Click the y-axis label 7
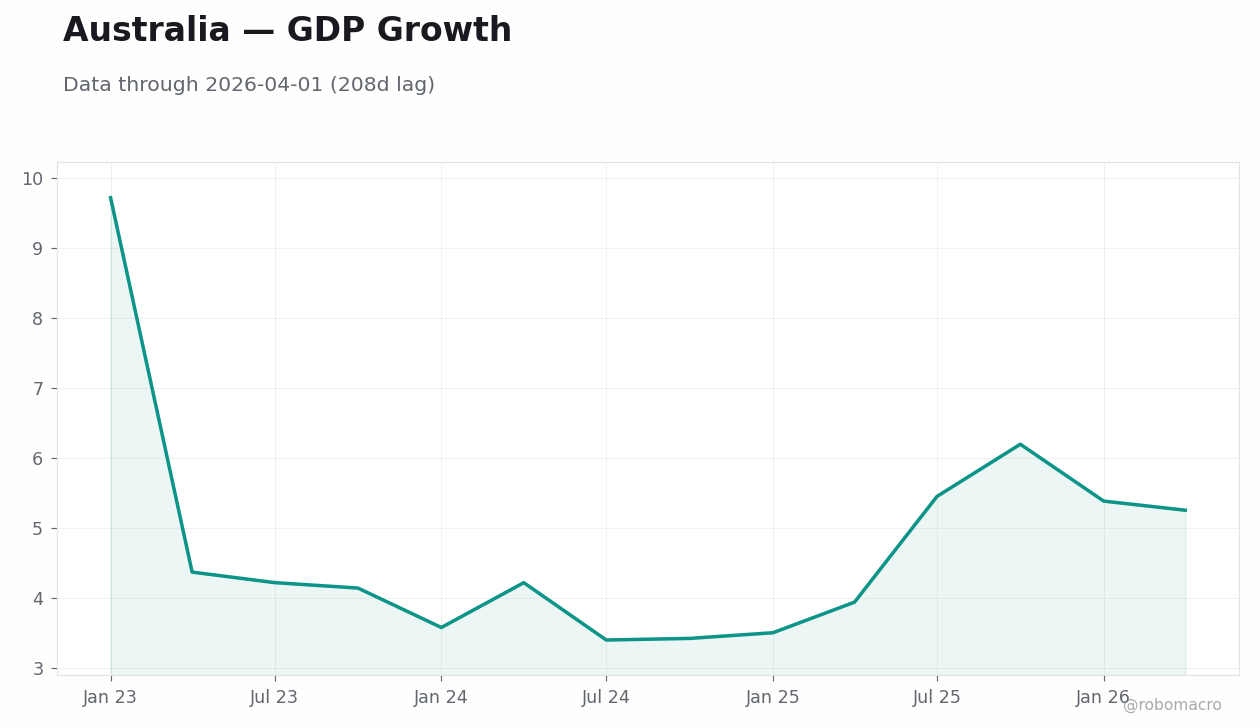Viewport: 1260px width, 728px height. click(x=39, y=389)
